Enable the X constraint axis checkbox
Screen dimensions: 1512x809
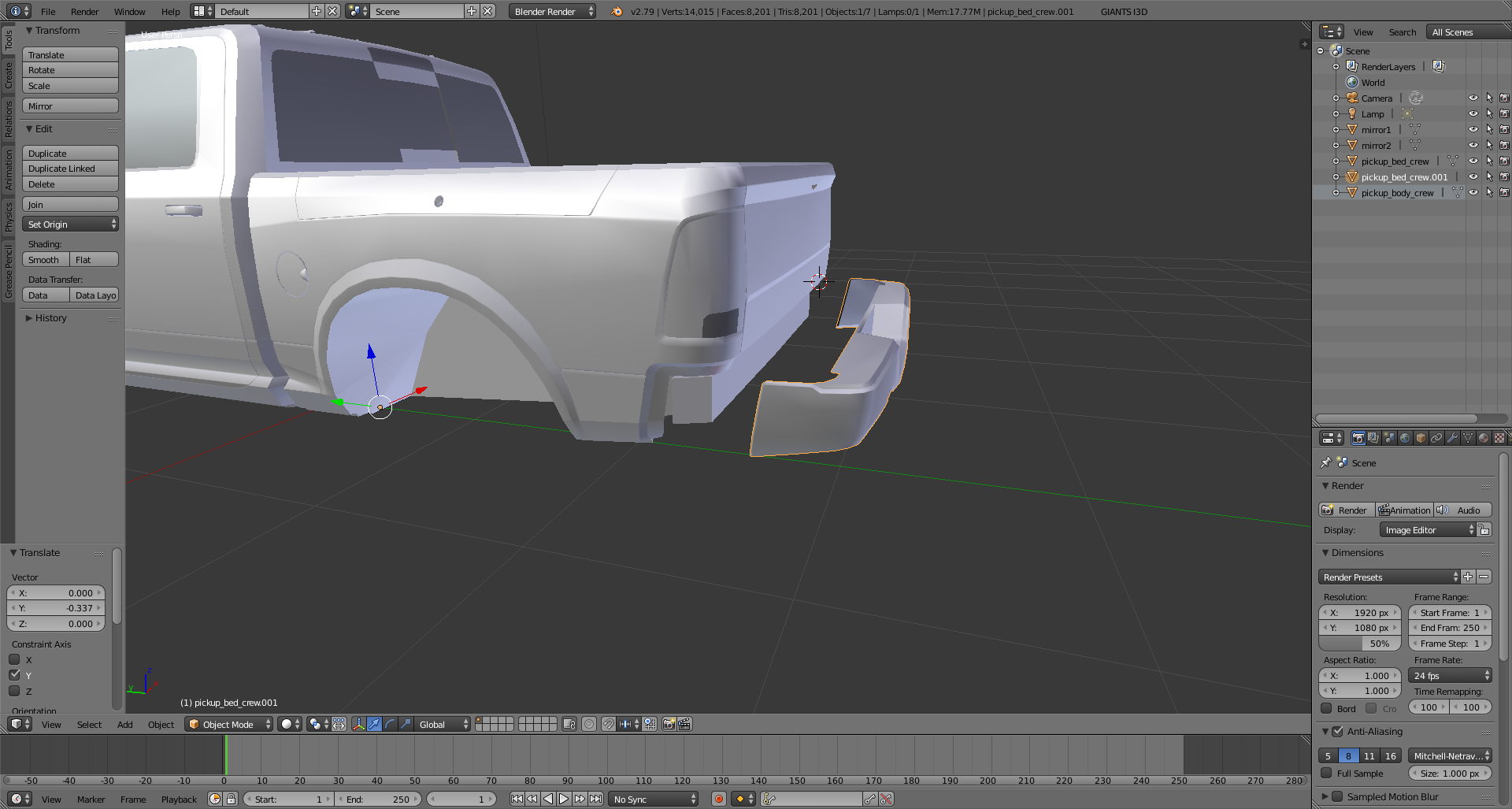14,660
